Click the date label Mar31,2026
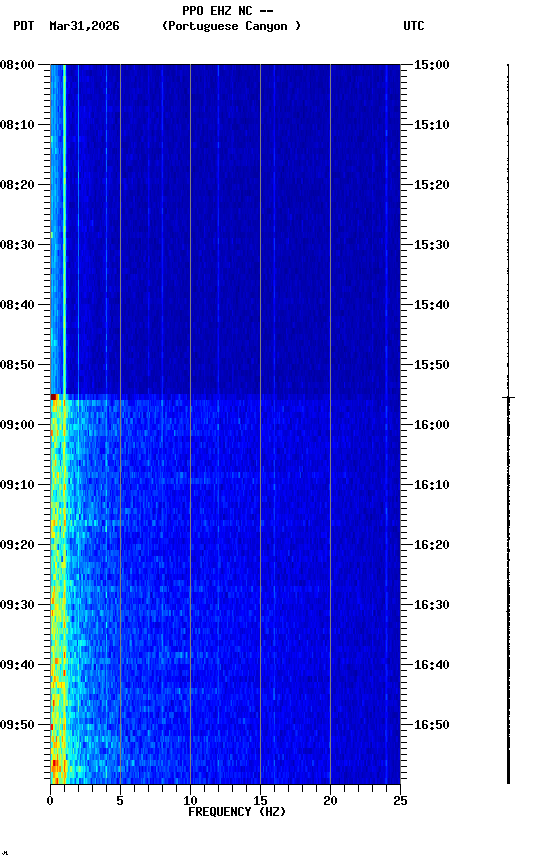Viewport: 552px width, 864px height. [x=84, y=26]
